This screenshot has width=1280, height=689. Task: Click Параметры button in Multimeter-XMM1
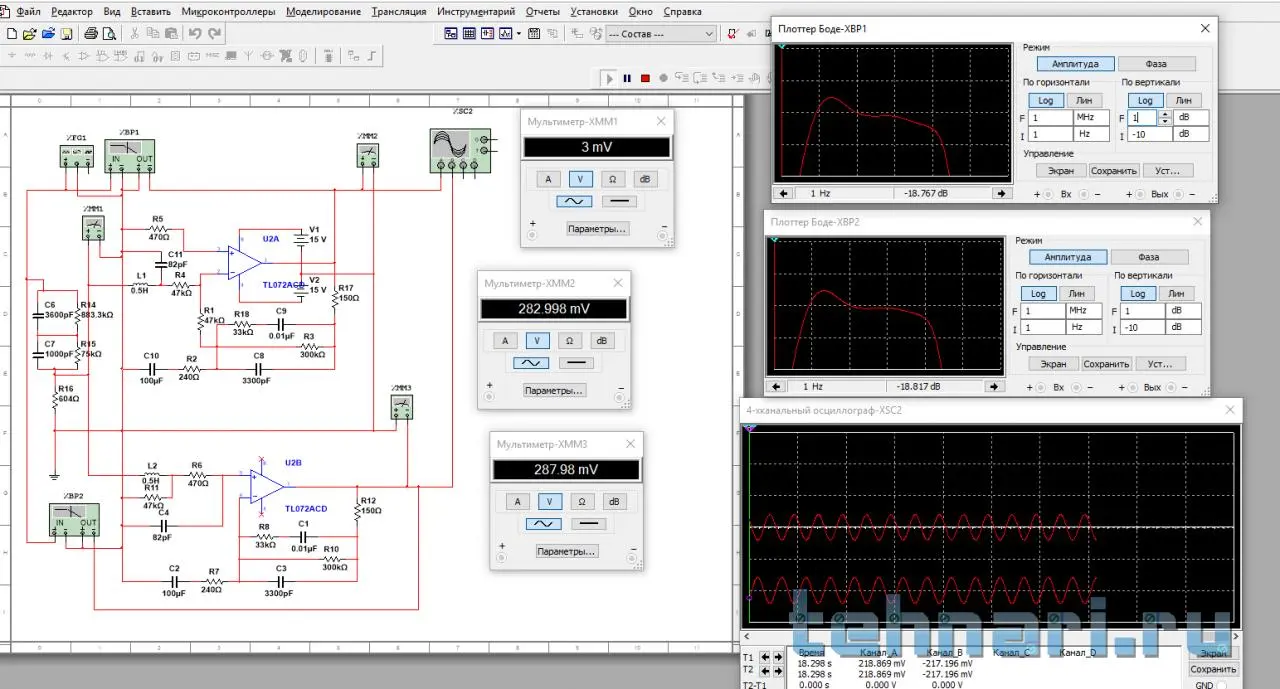click(x=597, y=229)
